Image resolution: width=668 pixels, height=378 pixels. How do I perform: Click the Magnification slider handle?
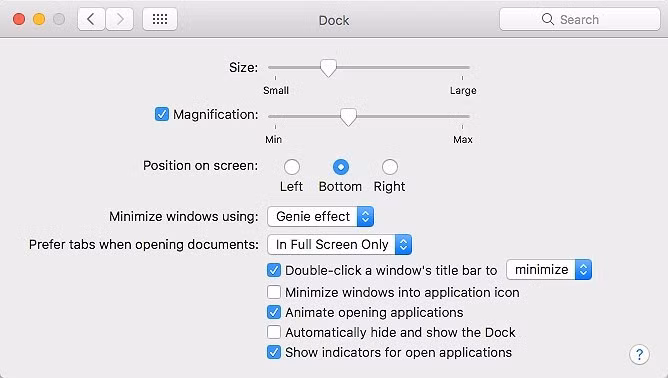(x=348, y=117)
